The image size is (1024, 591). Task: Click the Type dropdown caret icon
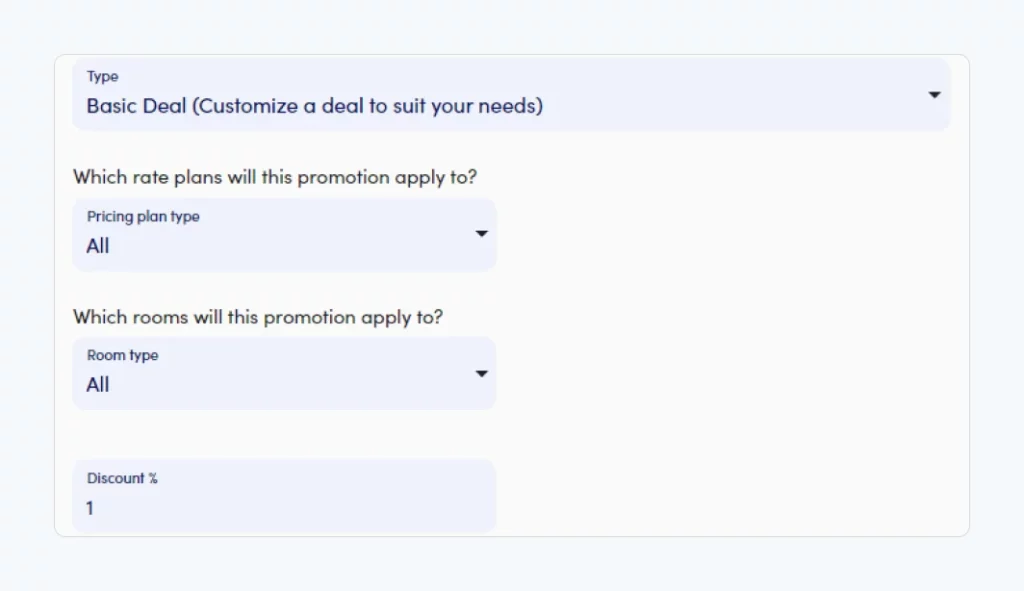[935, 95]
